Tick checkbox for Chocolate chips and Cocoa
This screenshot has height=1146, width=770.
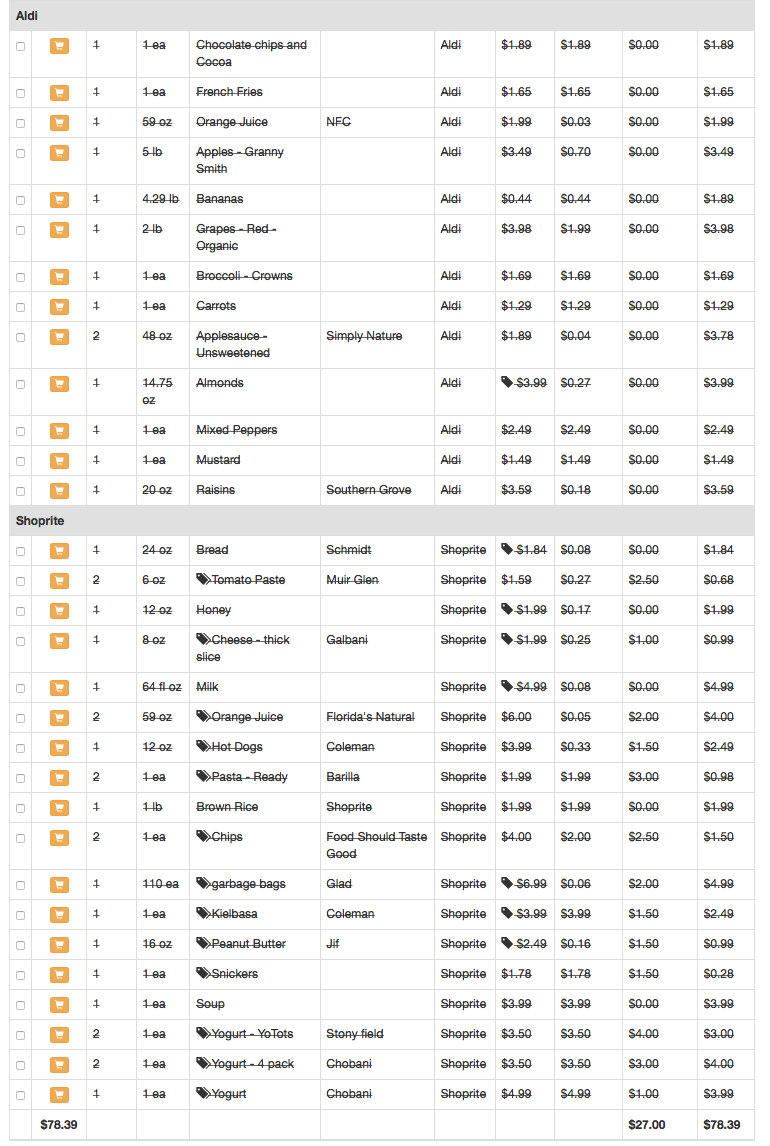coord(20,46)
